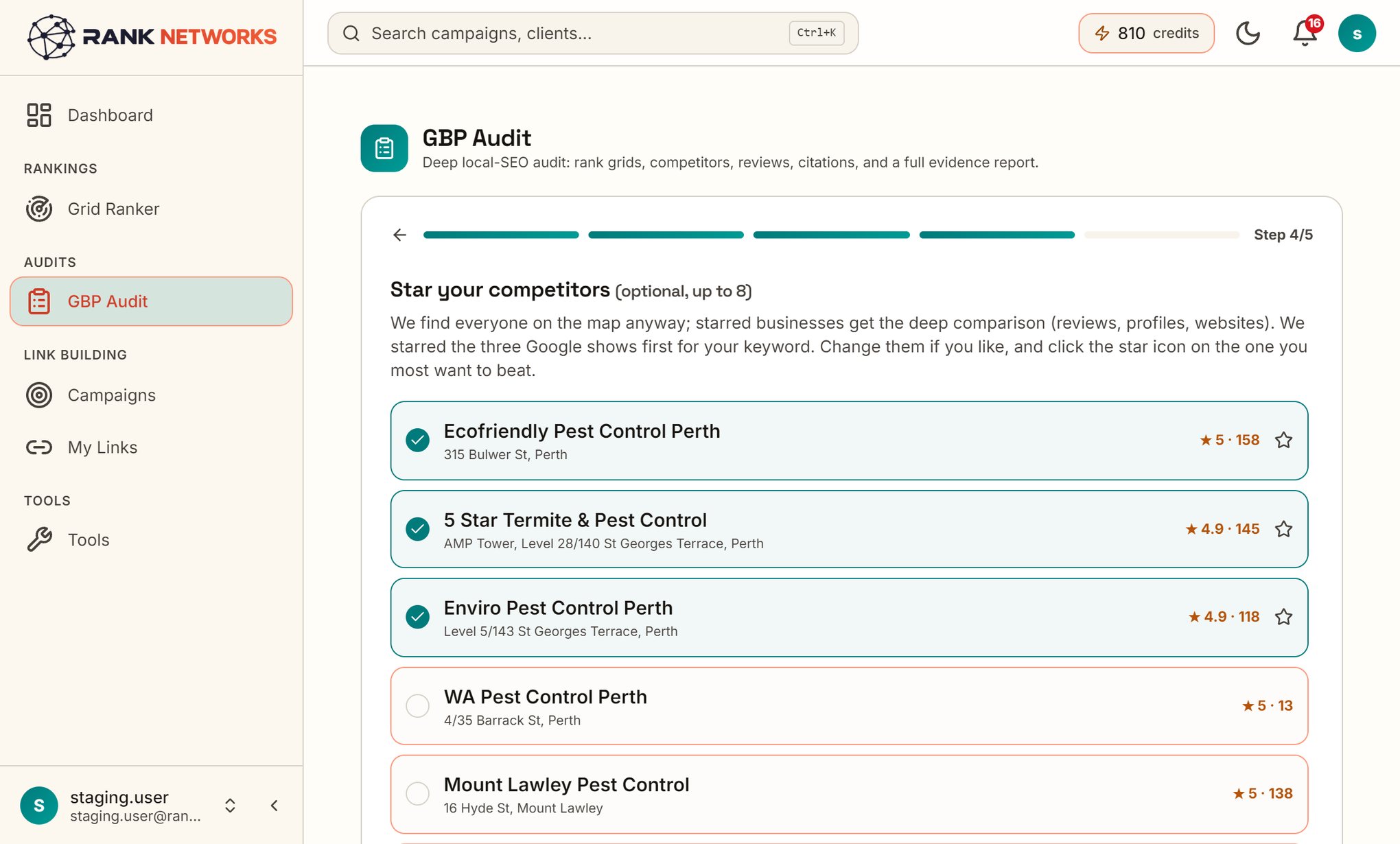Uncheck Enviro Pest Control Perth
This screenshot has height=844, width=1400.
(417, 617)
